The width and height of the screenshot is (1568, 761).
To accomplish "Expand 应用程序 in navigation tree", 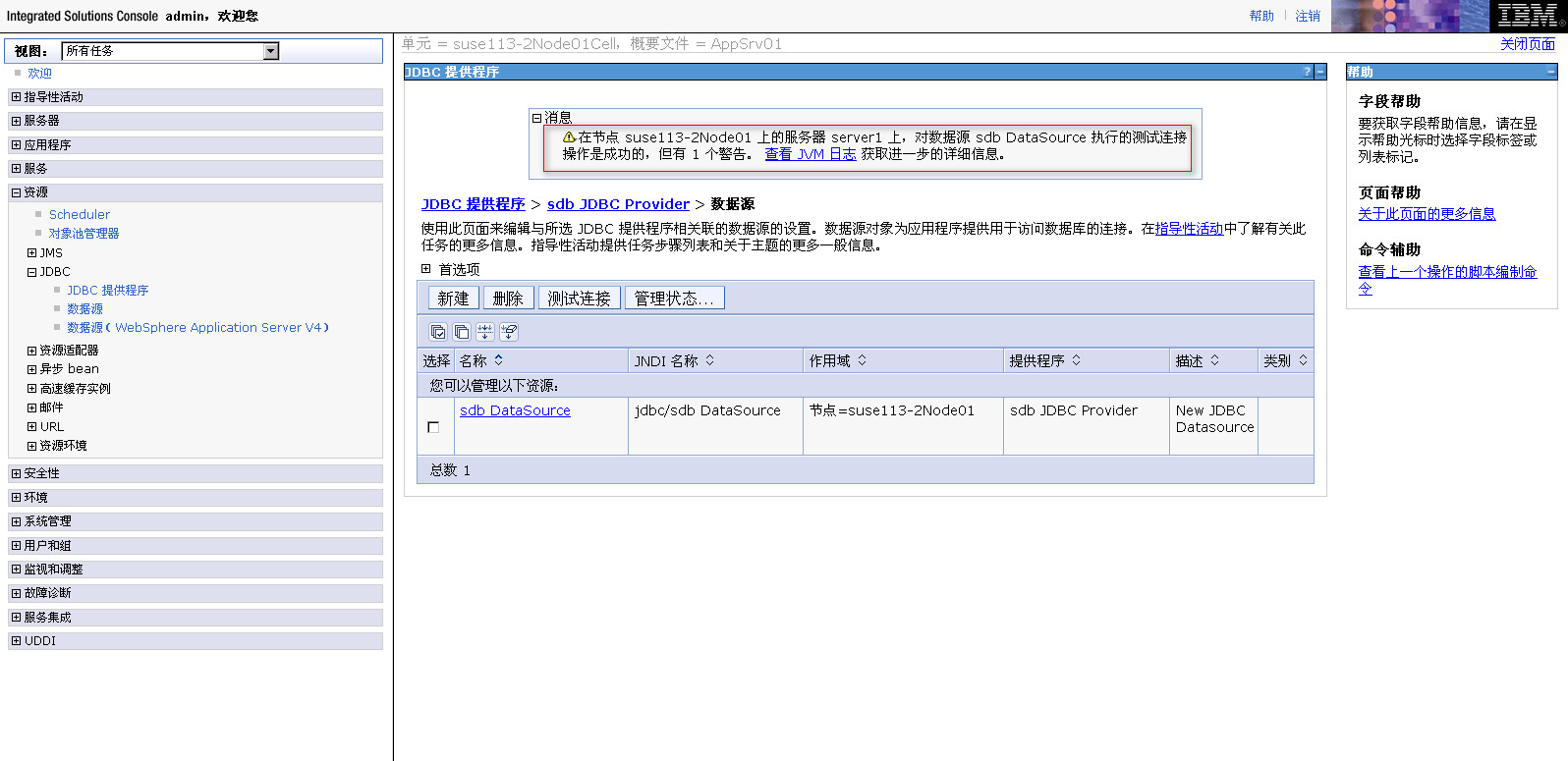I will coord(16,145).
